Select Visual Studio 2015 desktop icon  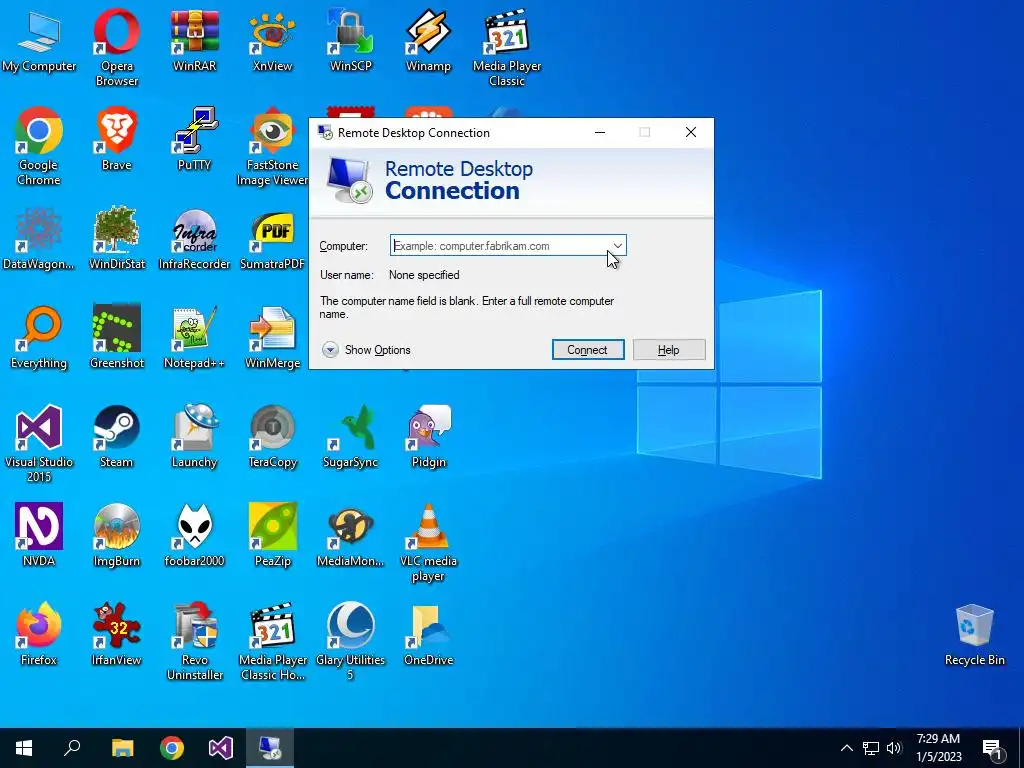(x=39, y=444)
